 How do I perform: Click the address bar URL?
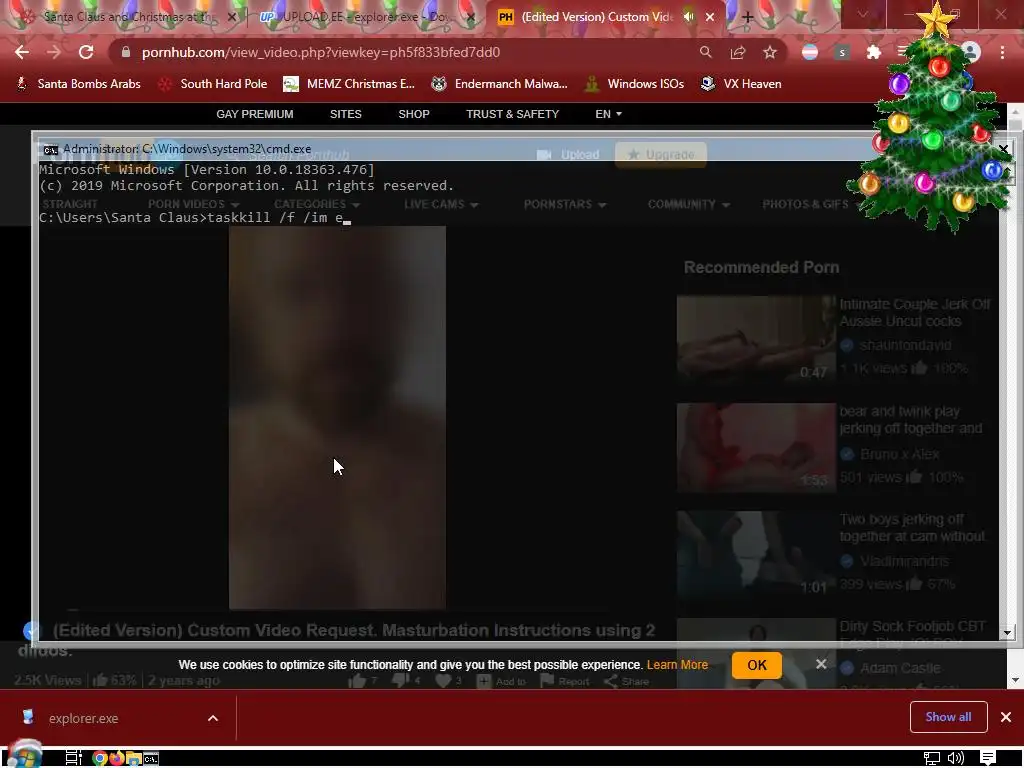point(321,52)
